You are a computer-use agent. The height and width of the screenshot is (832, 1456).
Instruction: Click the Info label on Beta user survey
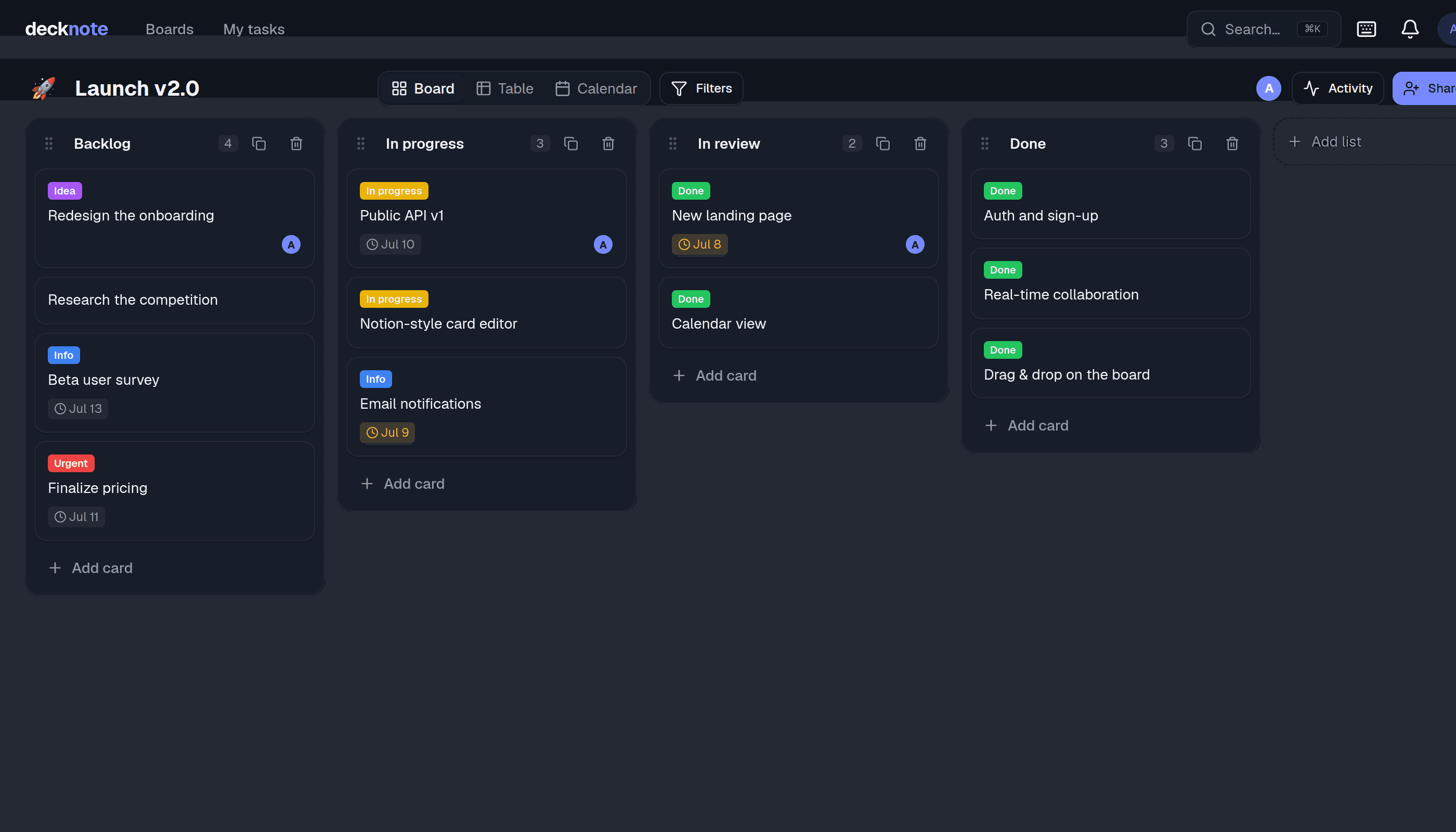(x=63, y=356)
